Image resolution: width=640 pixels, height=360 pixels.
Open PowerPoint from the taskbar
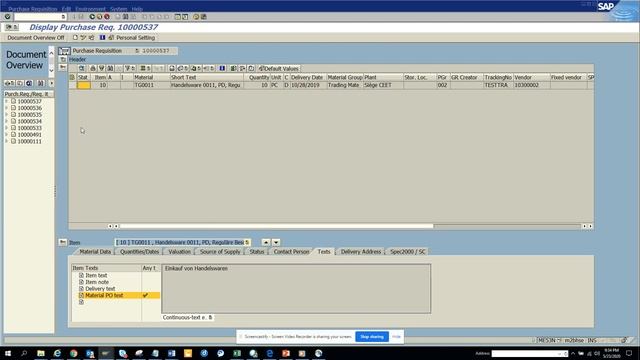286,353
